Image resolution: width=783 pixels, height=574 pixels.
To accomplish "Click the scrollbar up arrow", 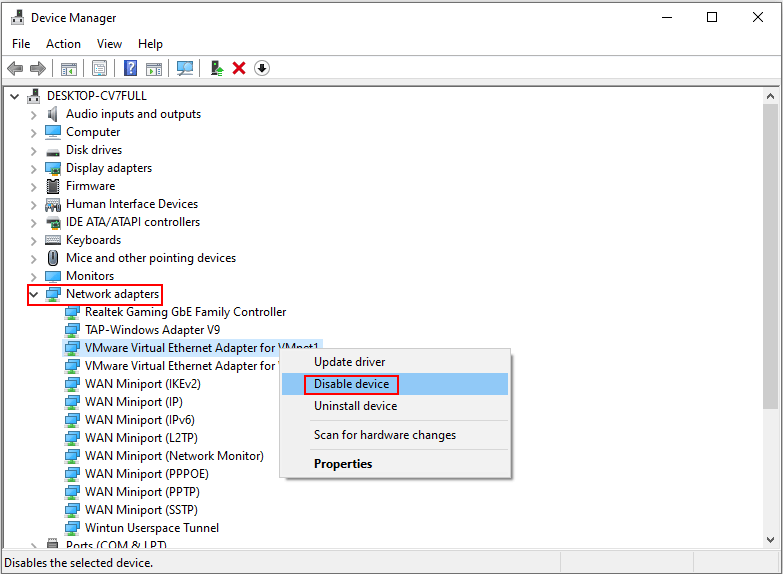I will 770,96.
